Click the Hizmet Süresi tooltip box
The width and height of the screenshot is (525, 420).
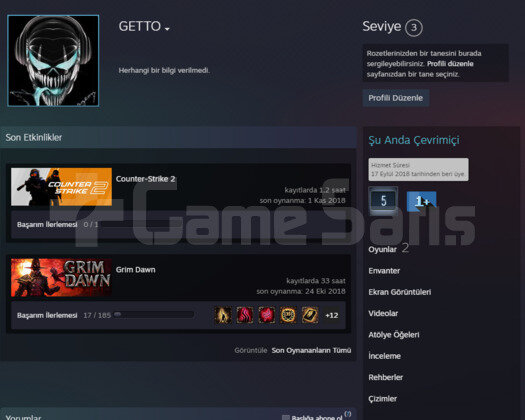coord(418,169)
